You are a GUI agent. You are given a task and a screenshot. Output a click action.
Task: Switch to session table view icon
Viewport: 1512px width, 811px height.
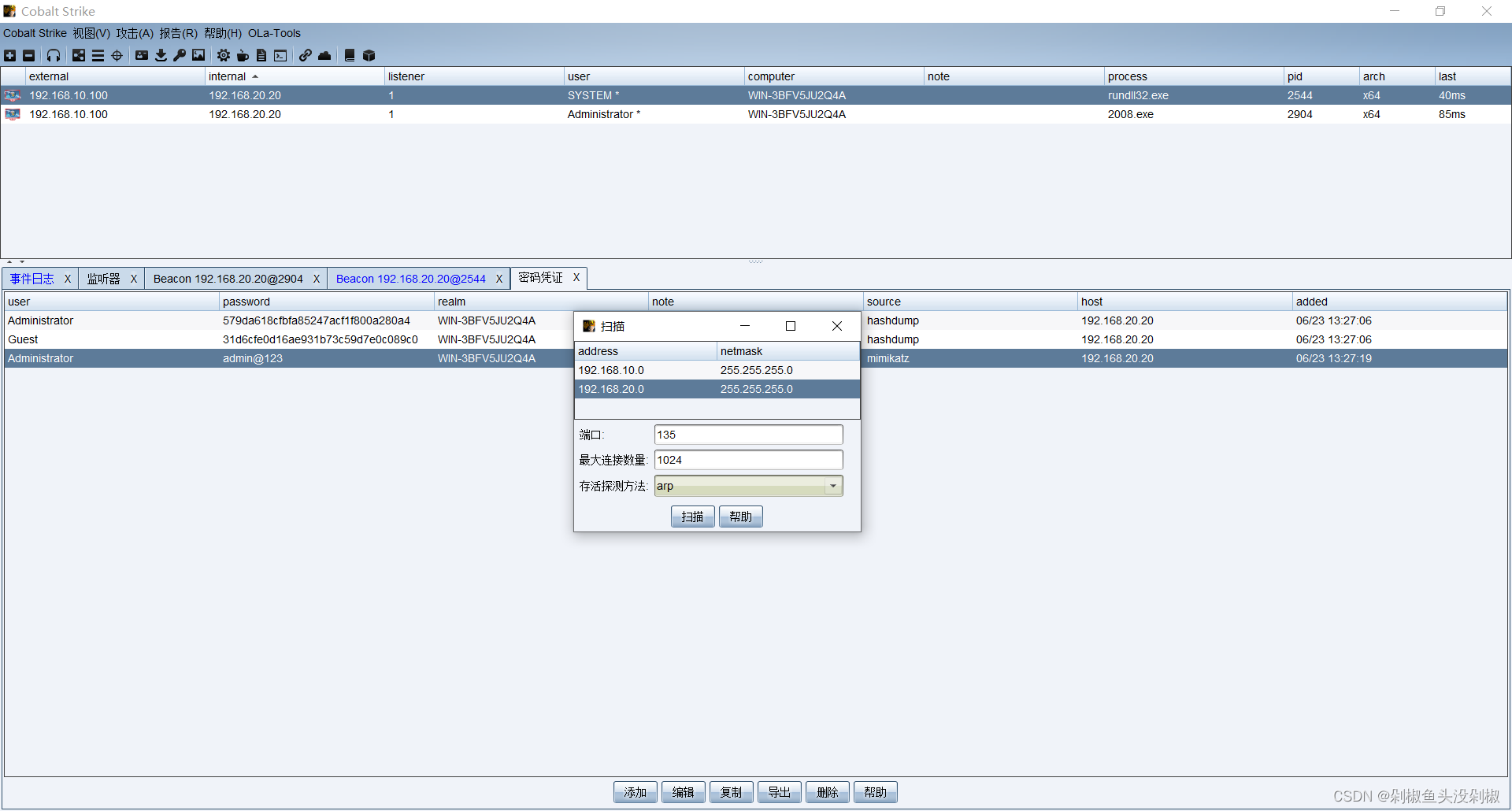98,55
